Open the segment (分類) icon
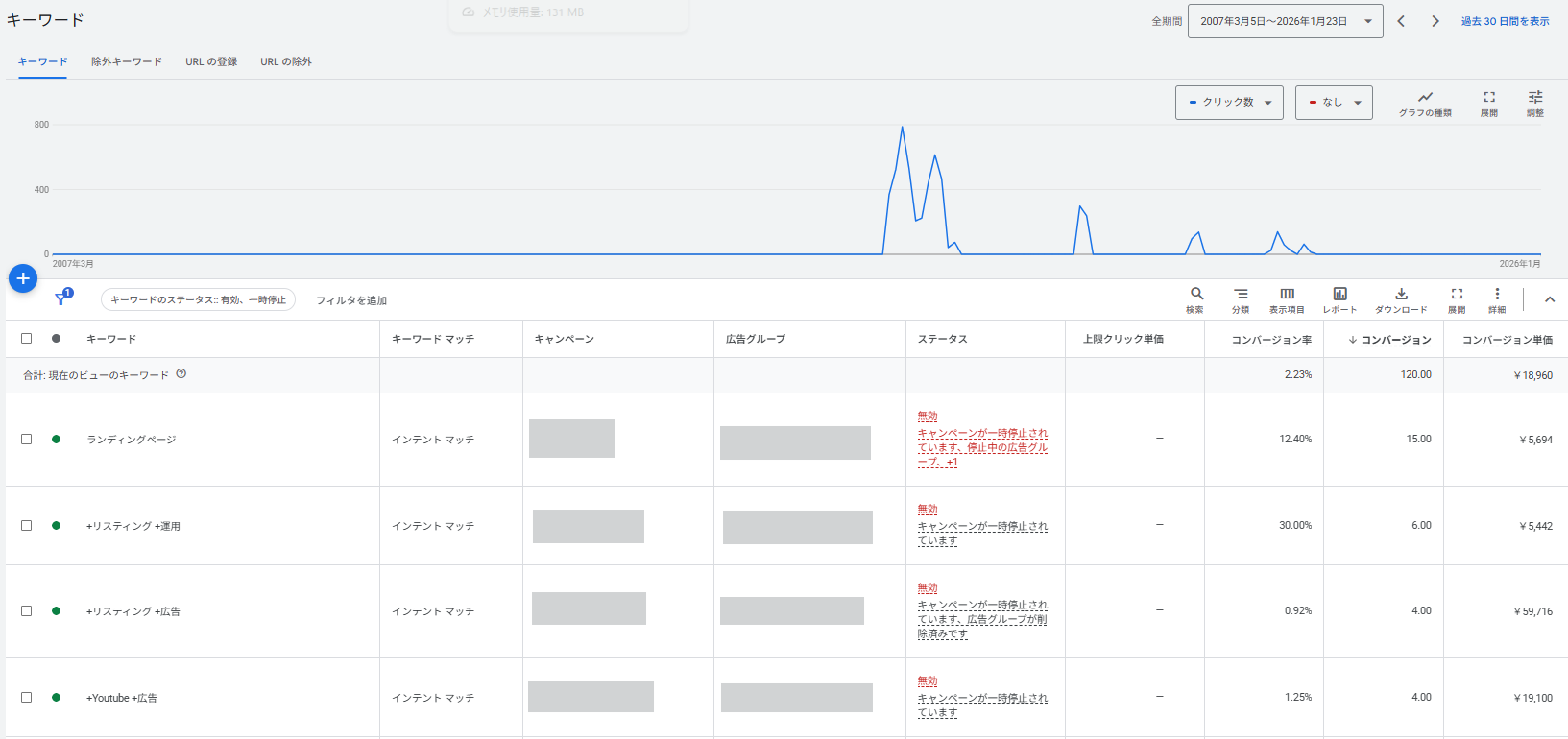 tap(1241, 295)
